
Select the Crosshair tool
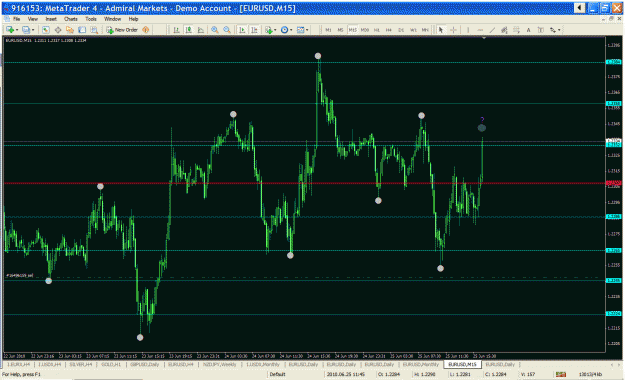453,30
